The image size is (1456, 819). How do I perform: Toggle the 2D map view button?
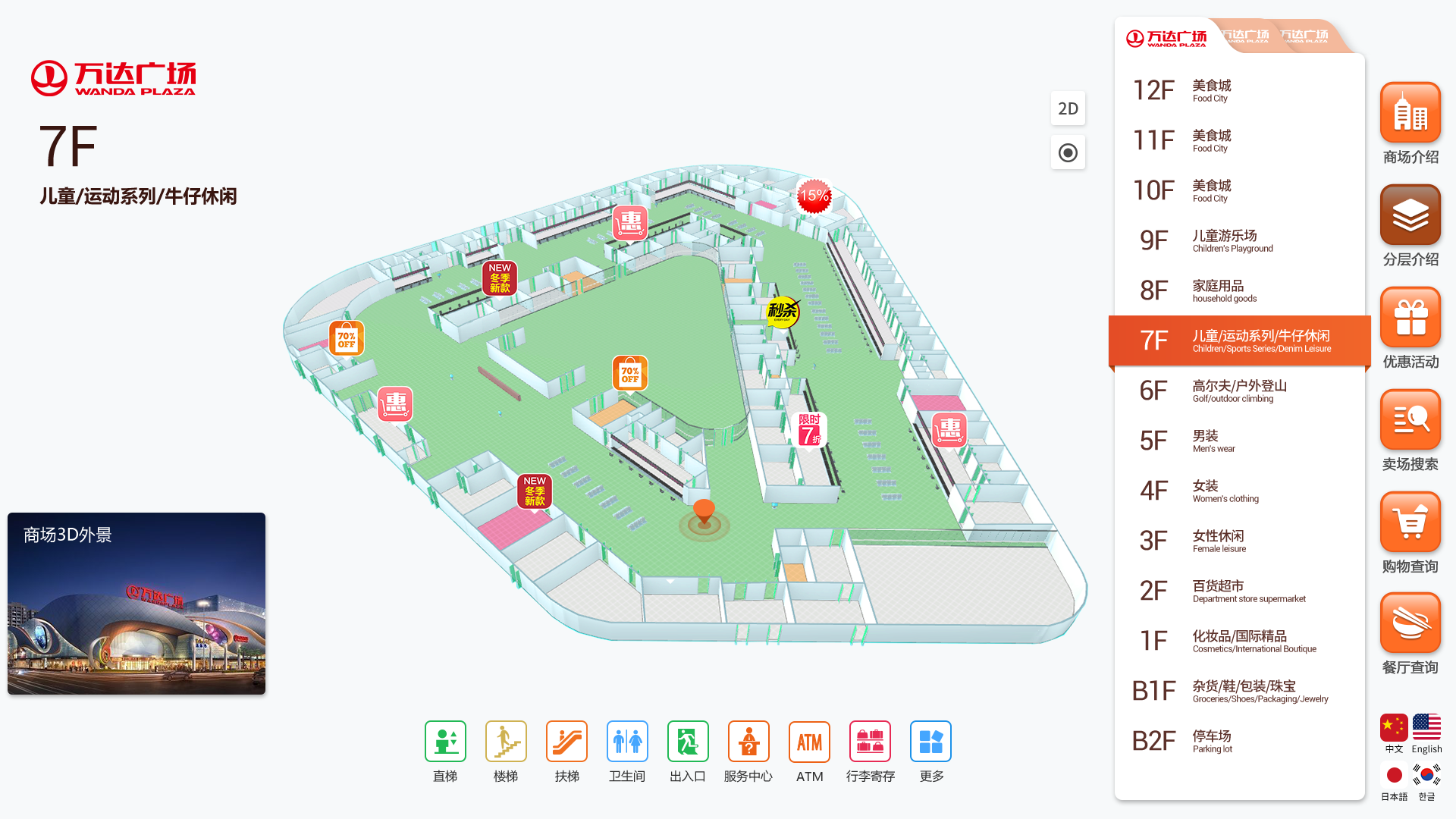click(x=1068, y=108)
